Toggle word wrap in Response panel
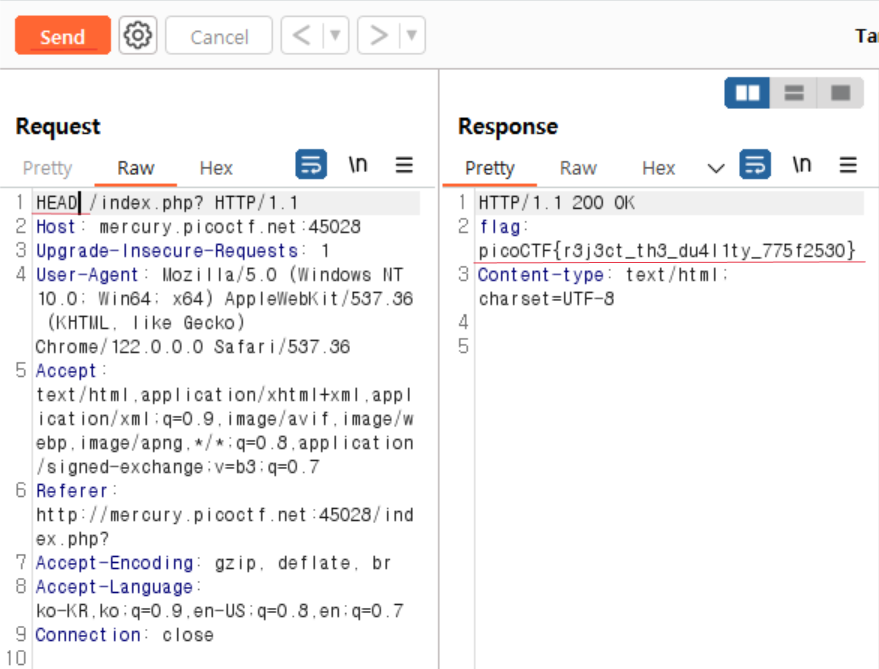The image size is (879, 669). click(x=755, y=164)
